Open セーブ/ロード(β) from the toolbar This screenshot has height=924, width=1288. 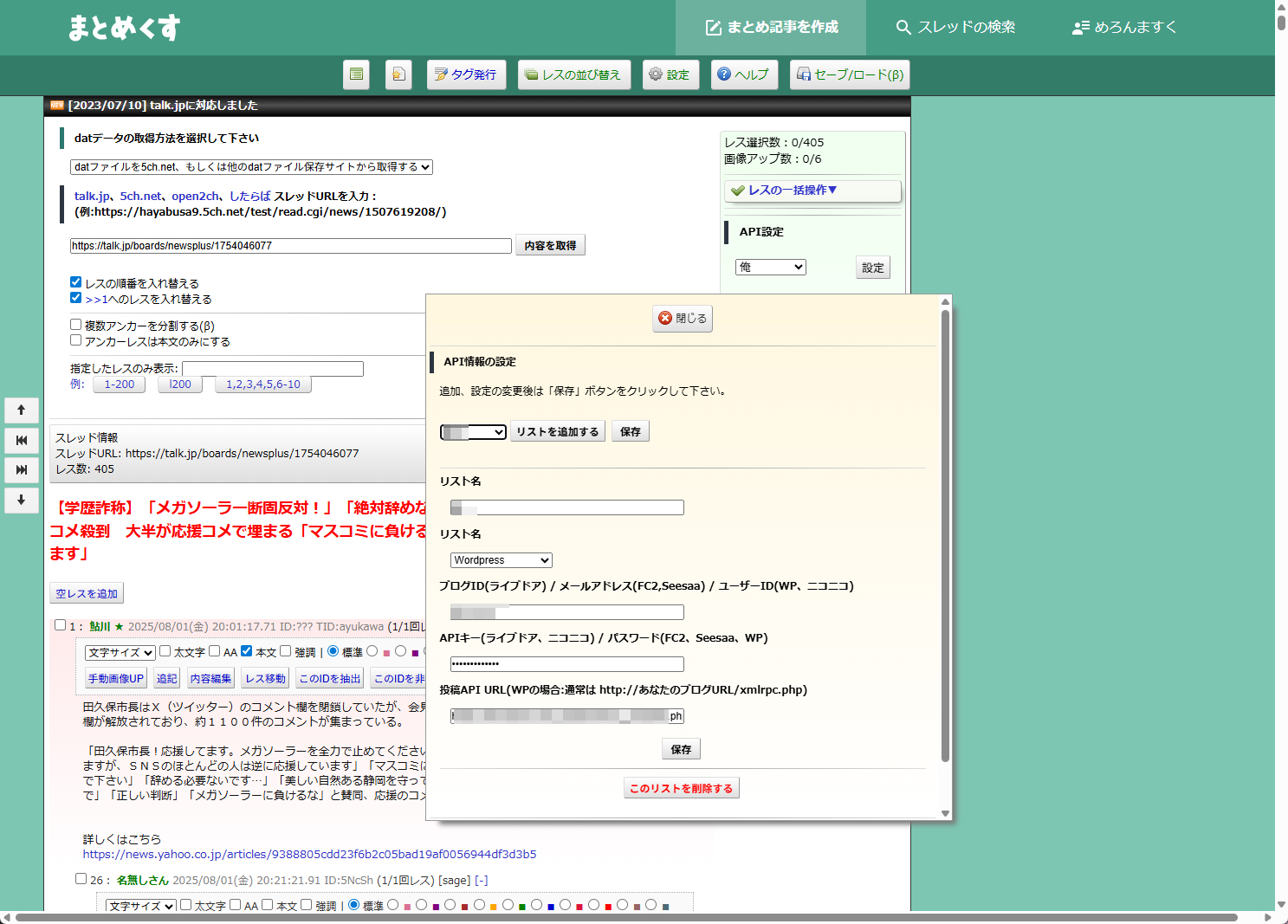click(x=850, y=74)
